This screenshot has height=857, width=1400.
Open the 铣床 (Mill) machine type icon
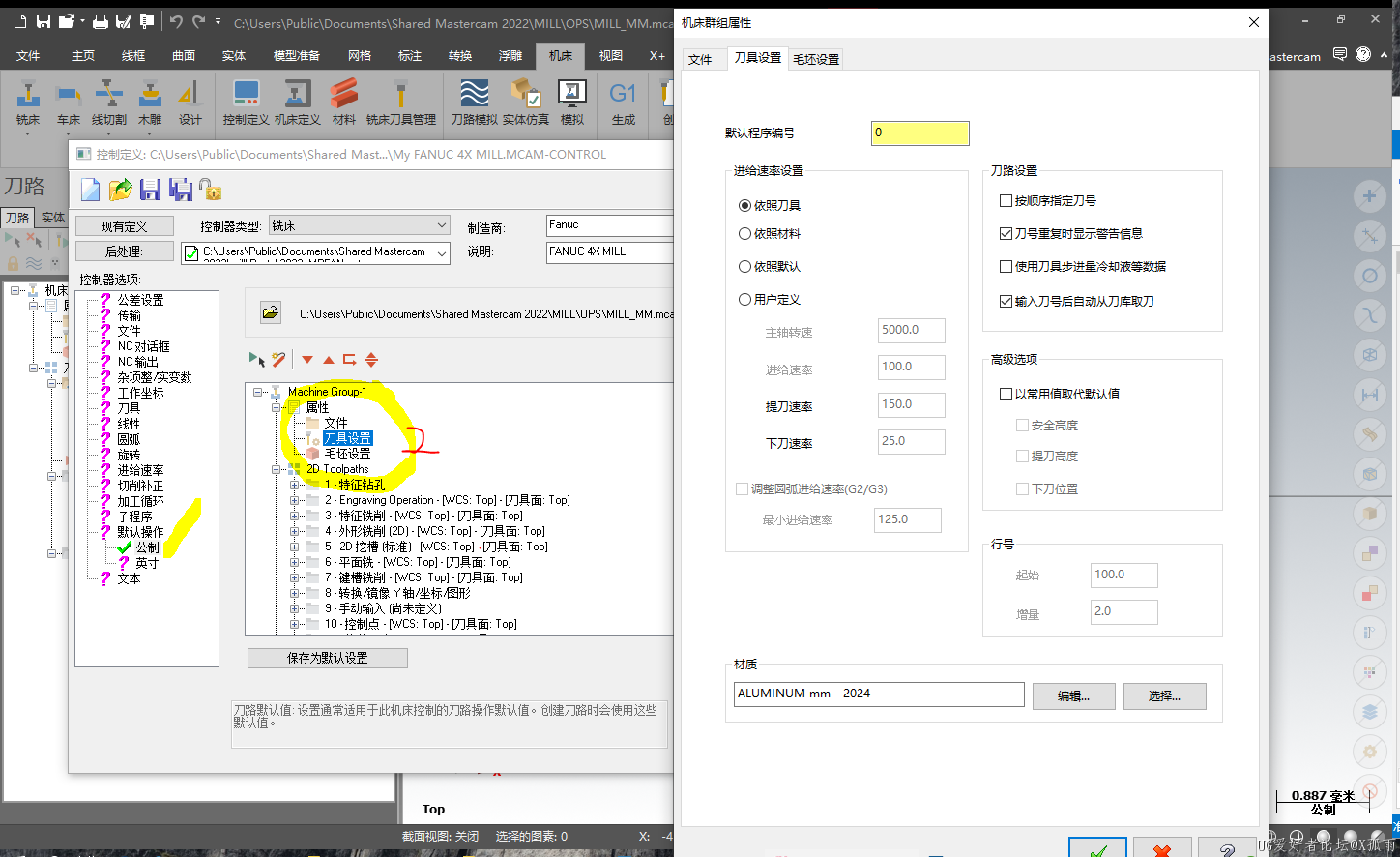(28, 103)
